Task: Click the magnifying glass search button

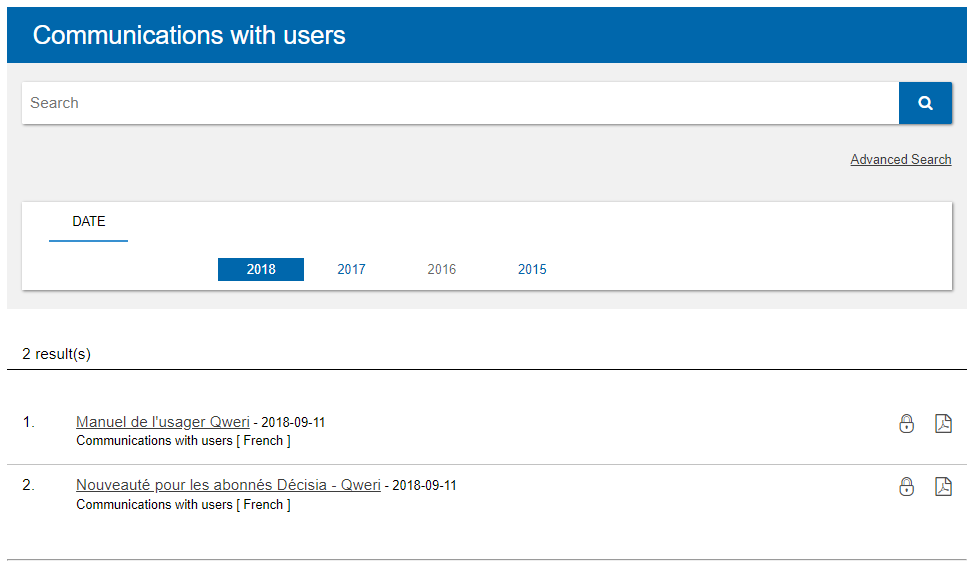Action: (x=925, y=103)
